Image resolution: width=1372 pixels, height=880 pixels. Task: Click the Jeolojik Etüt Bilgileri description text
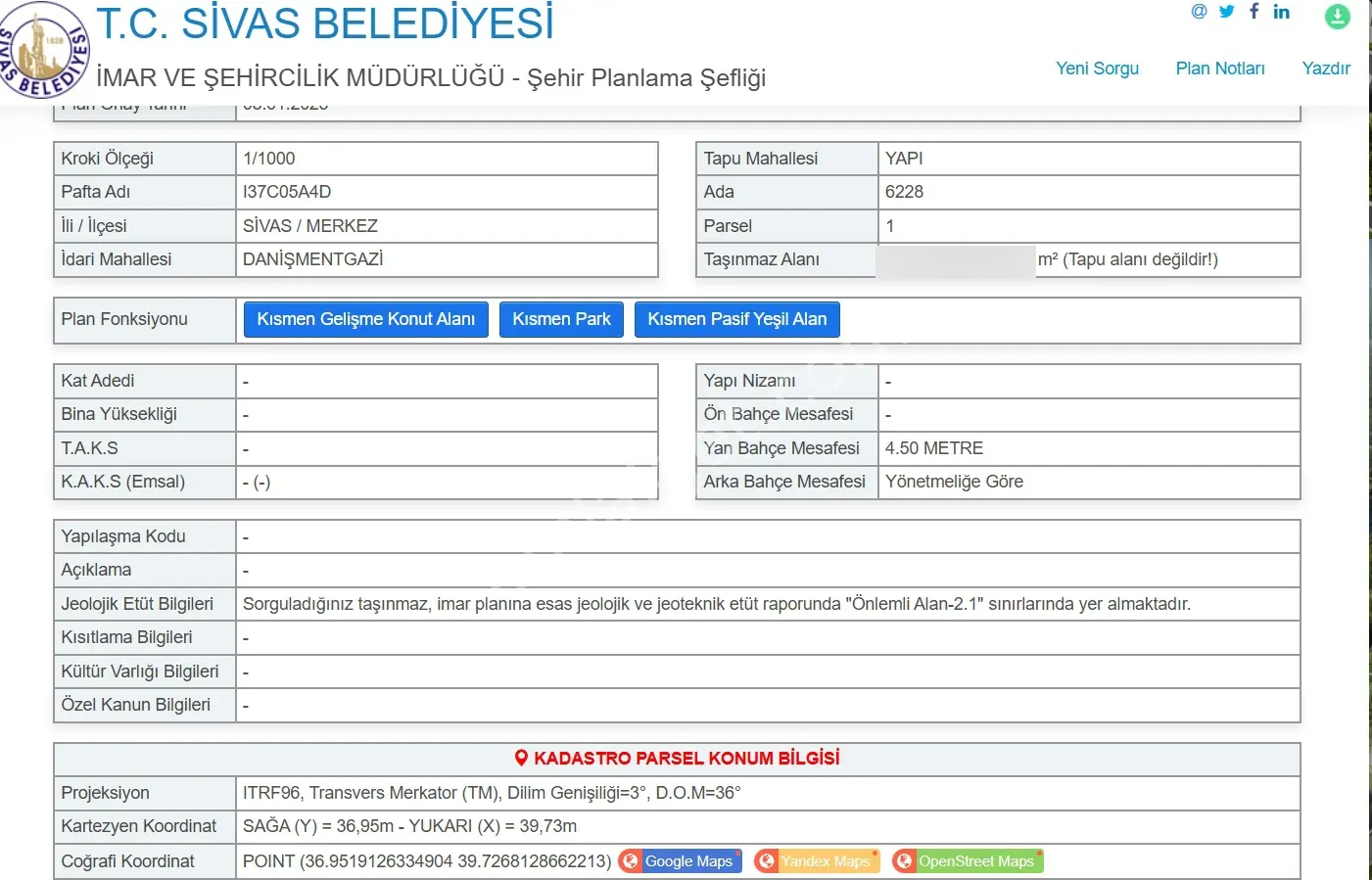pyautogui.click(x=717, y=604)
